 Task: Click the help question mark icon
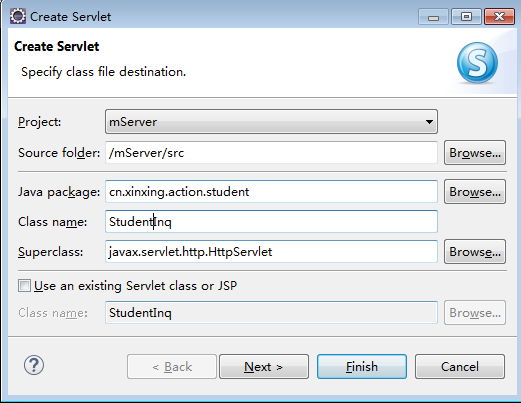[x=34, y=365]
